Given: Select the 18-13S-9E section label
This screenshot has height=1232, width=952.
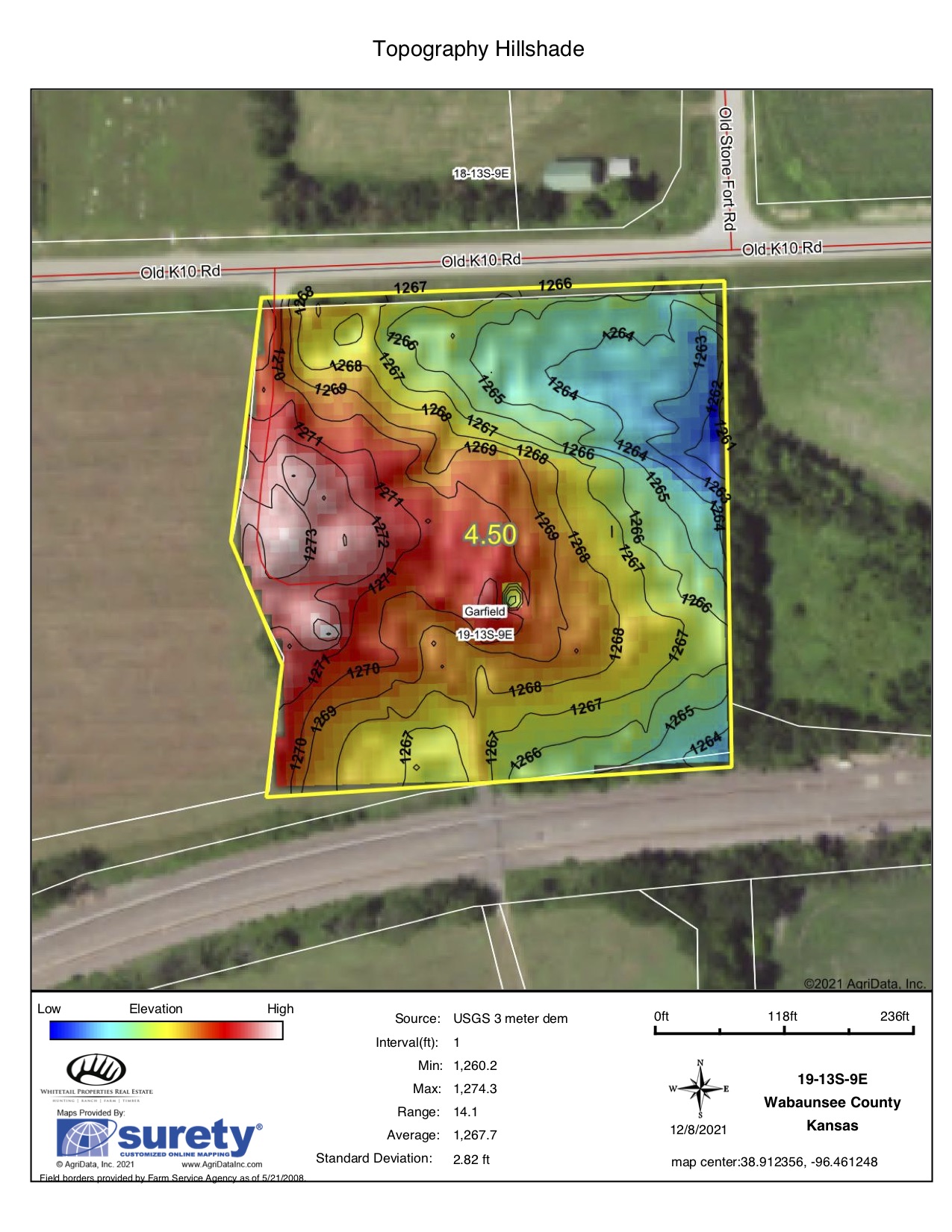Looking at the screenshot, I should point(482,173).
